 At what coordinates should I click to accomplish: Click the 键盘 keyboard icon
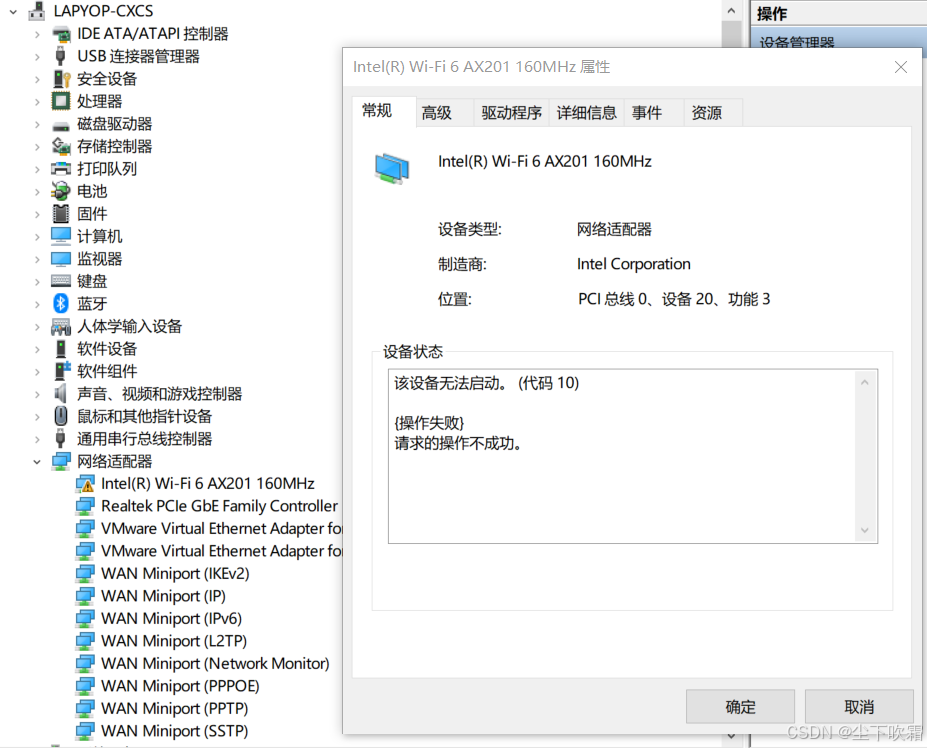click(x=61, y=280)
